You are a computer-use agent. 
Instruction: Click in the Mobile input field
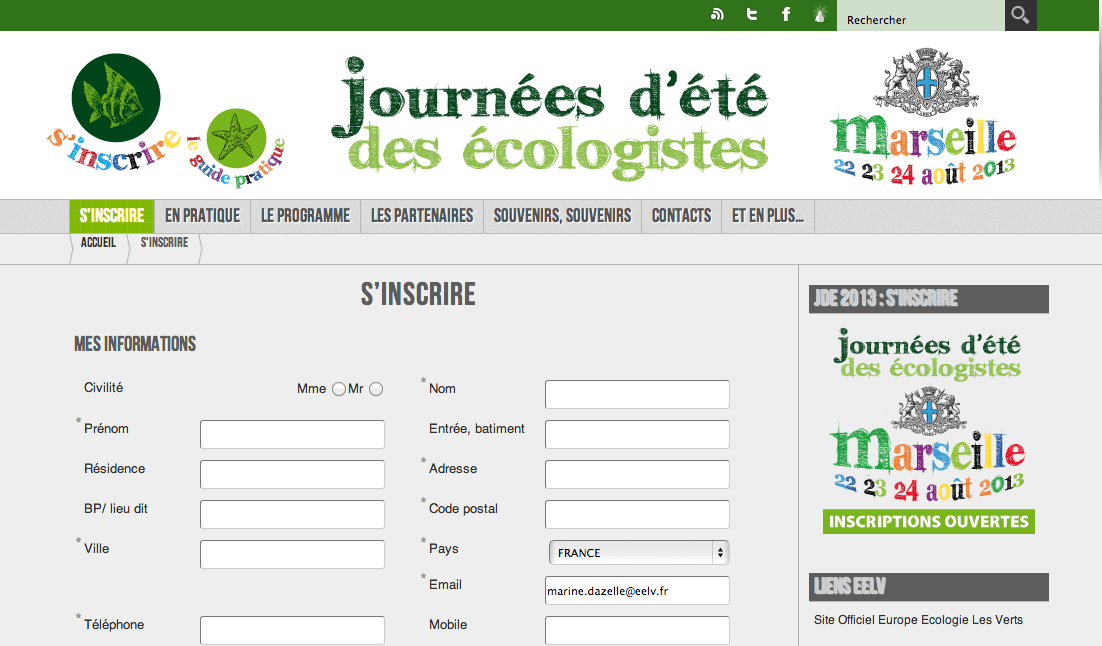pos(637,631)
